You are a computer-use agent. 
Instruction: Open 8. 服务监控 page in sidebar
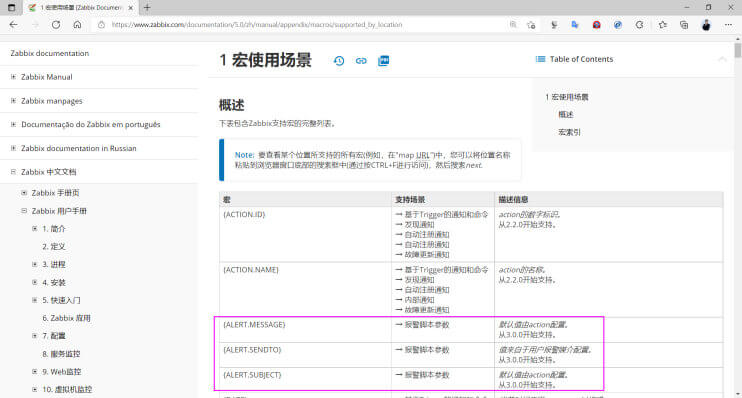pos(61,354)
